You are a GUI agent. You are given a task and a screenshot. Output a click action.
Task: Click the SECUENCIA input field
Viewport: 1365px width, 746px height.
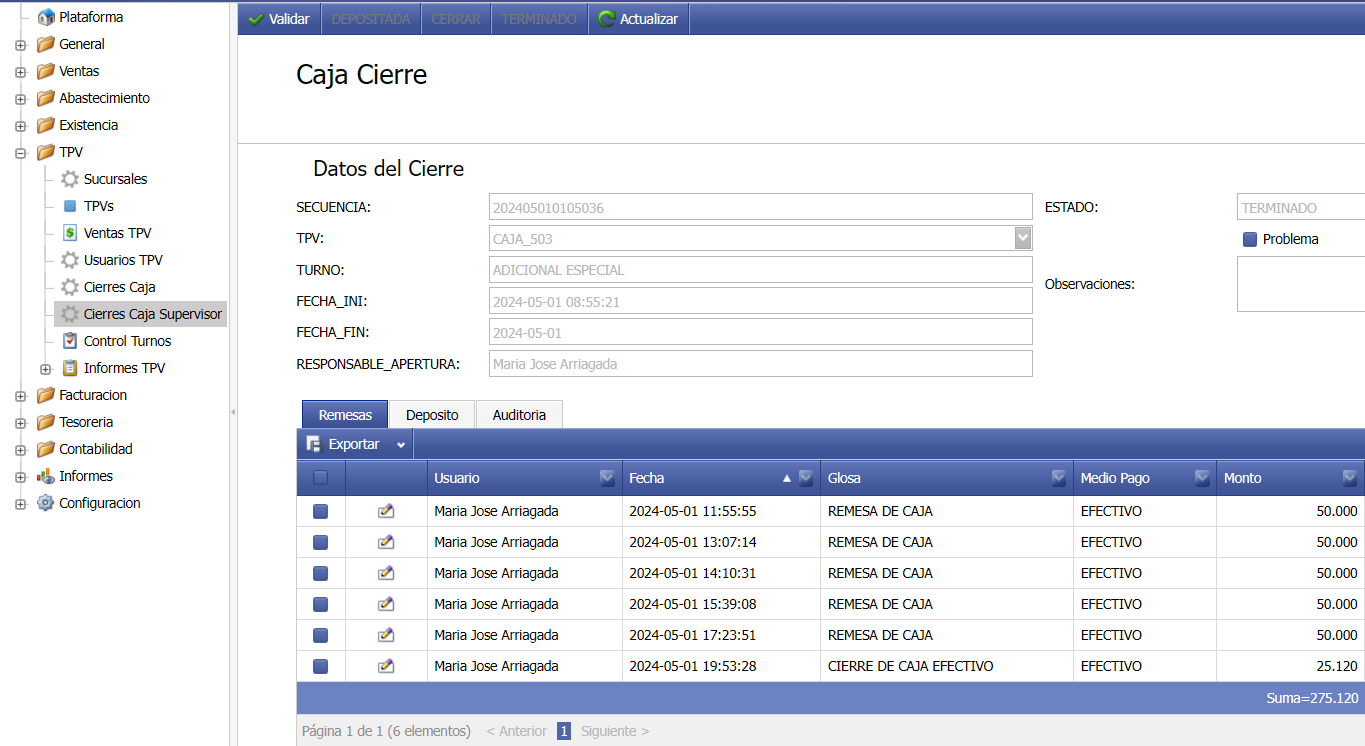pos(760,207)
